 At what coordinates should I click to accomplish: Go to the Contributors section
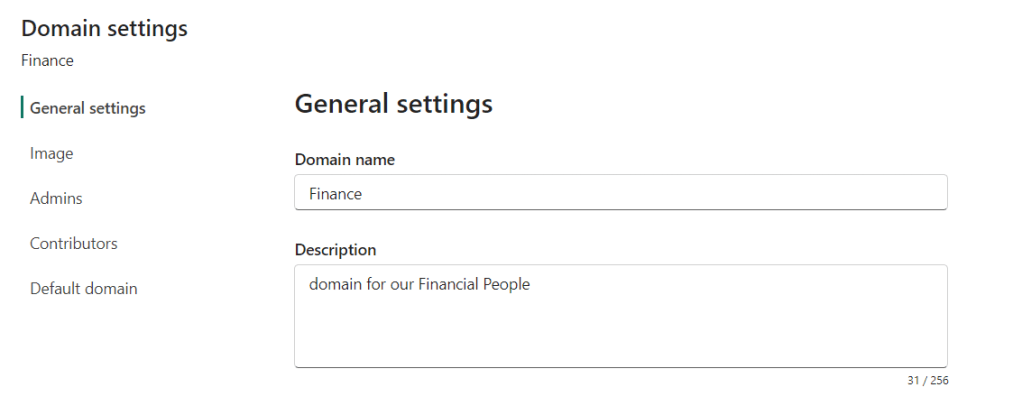click(x=73, y=243)
